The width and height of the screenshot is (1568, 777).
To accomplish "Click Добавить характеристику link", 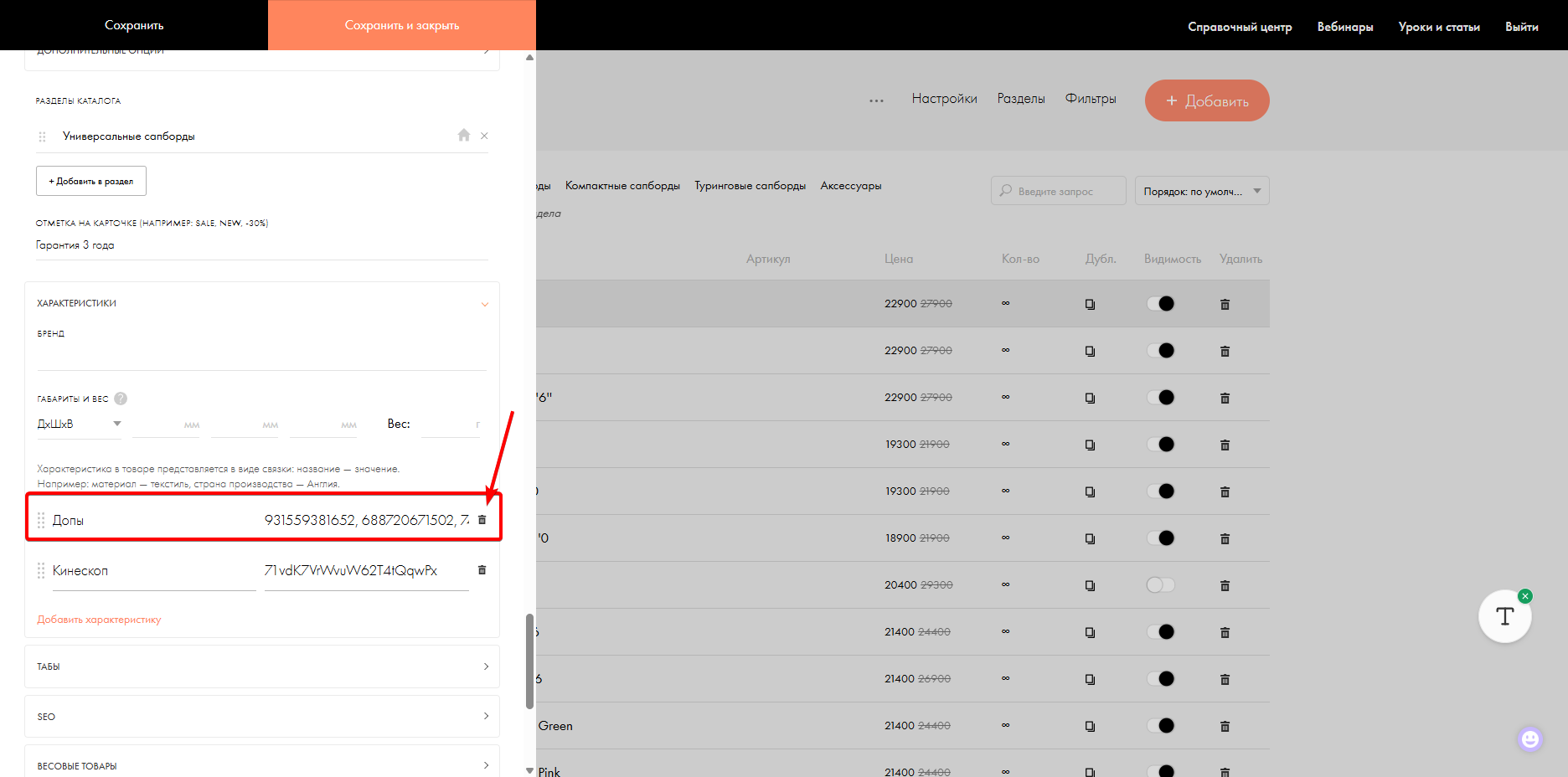I will (x=99, y=620).
